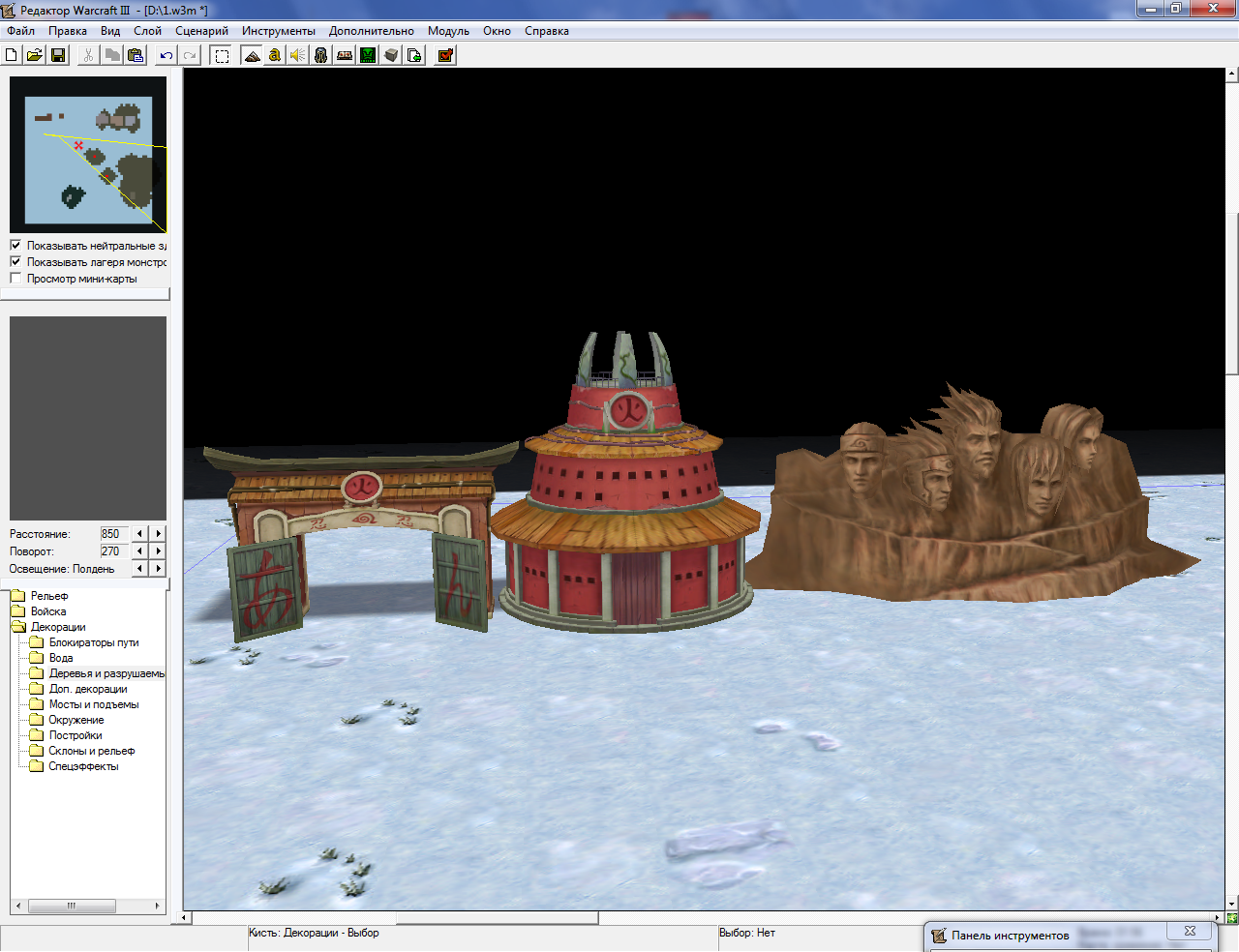Open the Дополнительно menu
The image size is (1239, 952).
[372, 31]
